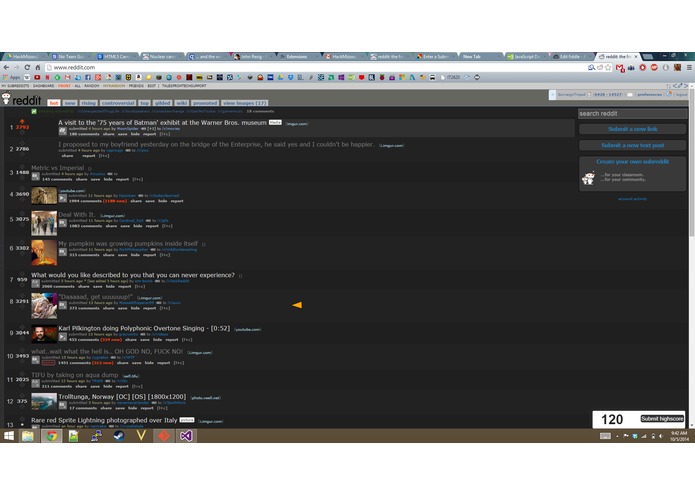Open the Apps bookmarks shortcut
This screenshot has height=494, width=695.
coord(12,78)
